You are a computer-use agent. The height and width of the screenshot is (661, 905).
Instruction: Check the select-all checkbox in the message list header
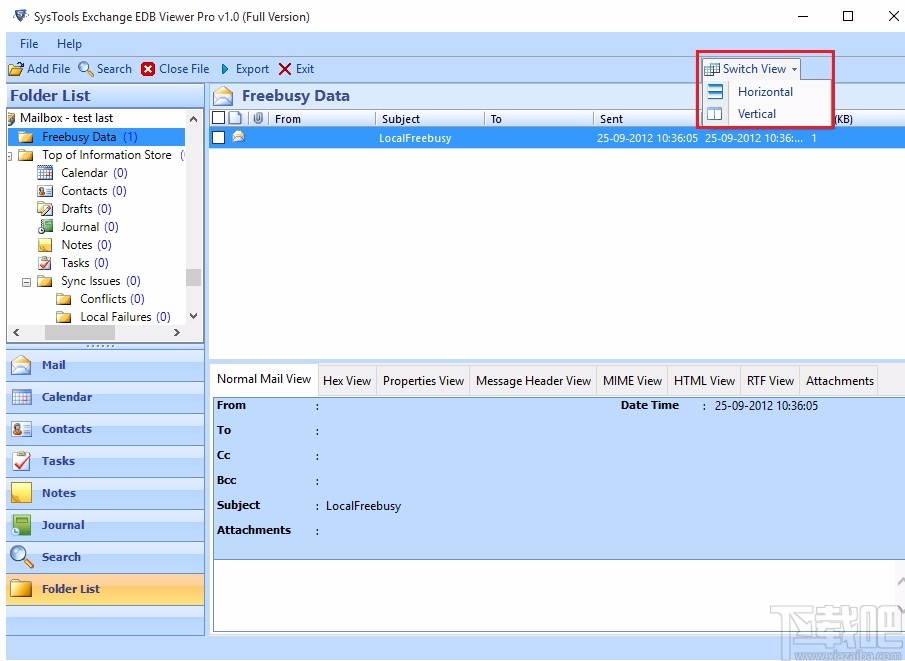click(217, 117)
